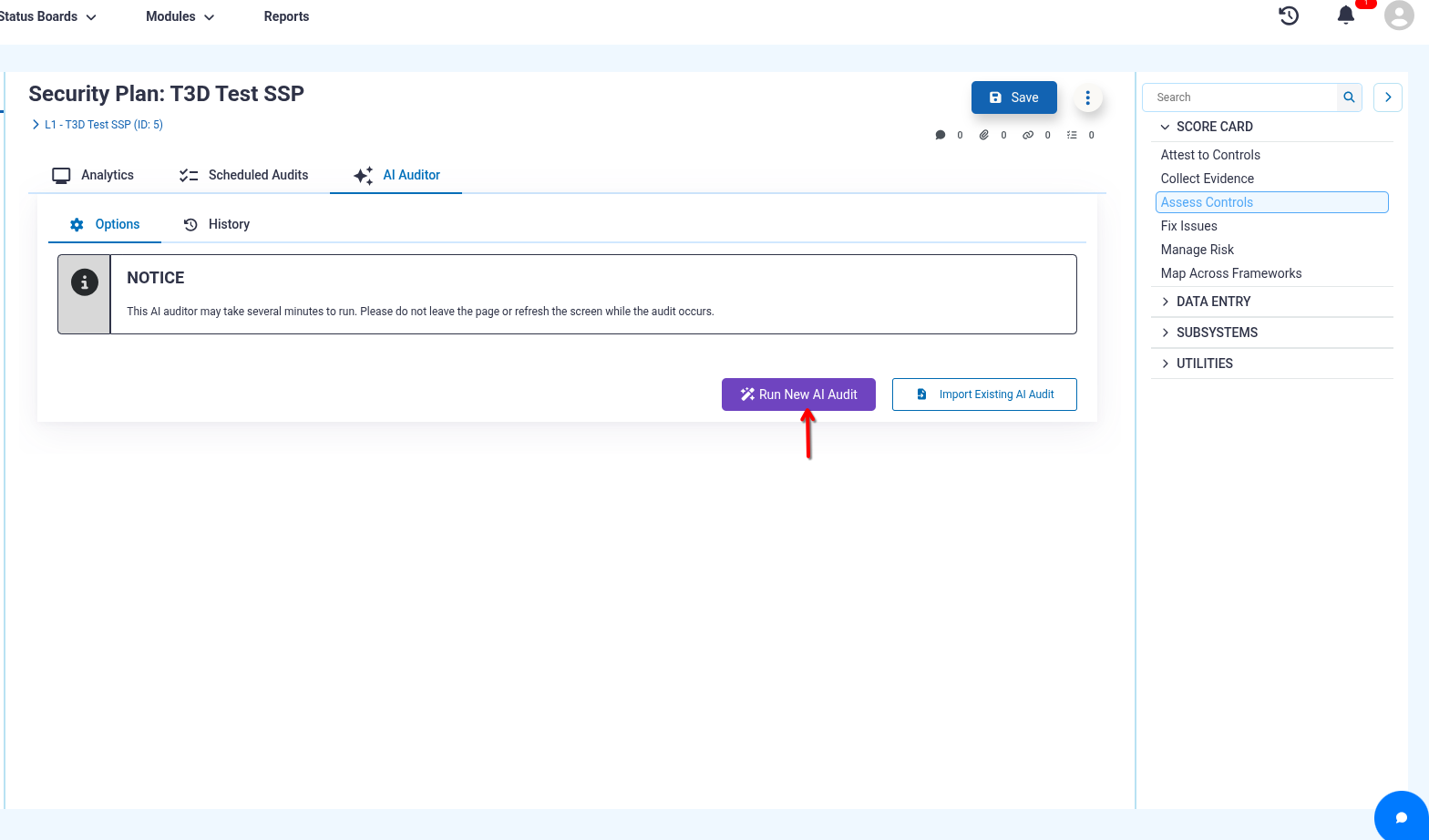Select Assess Controls in score card
Viewport: 1429px width, 840px height.
tap(1271, 202)
